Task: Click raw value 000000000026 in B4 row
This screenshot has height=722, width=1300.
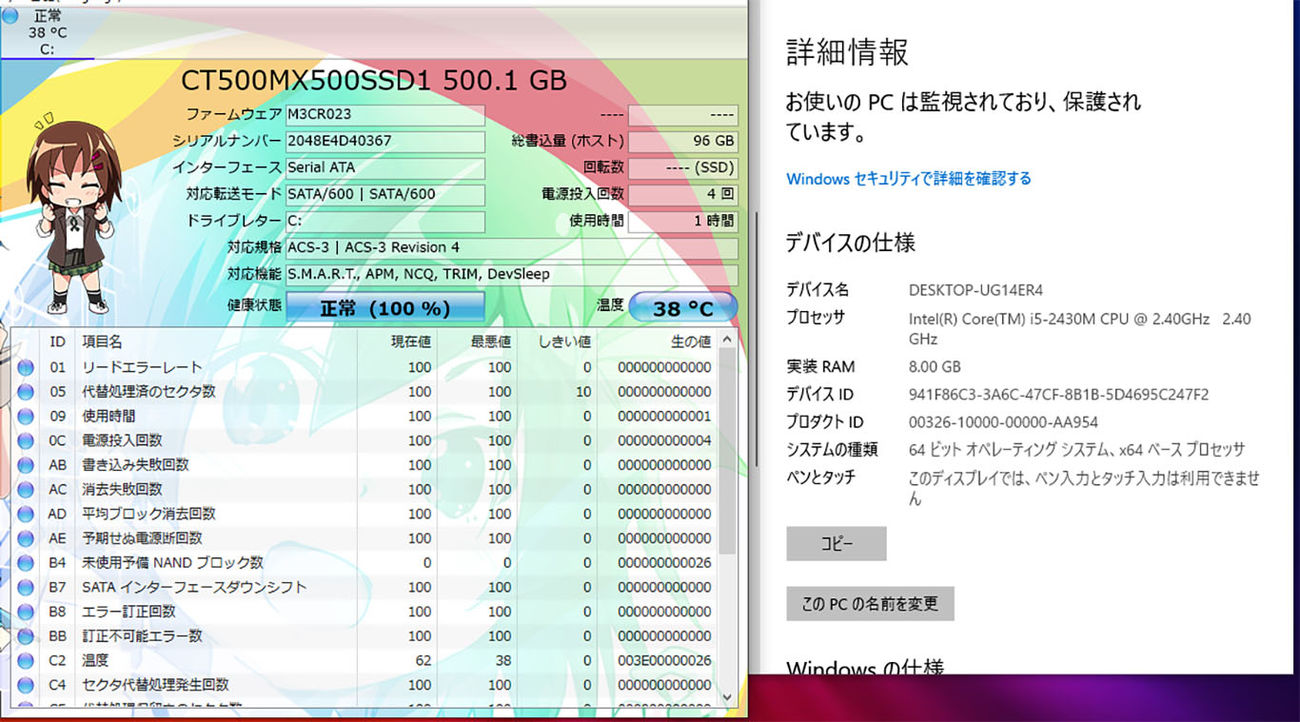Action: [x=664, y=563]
